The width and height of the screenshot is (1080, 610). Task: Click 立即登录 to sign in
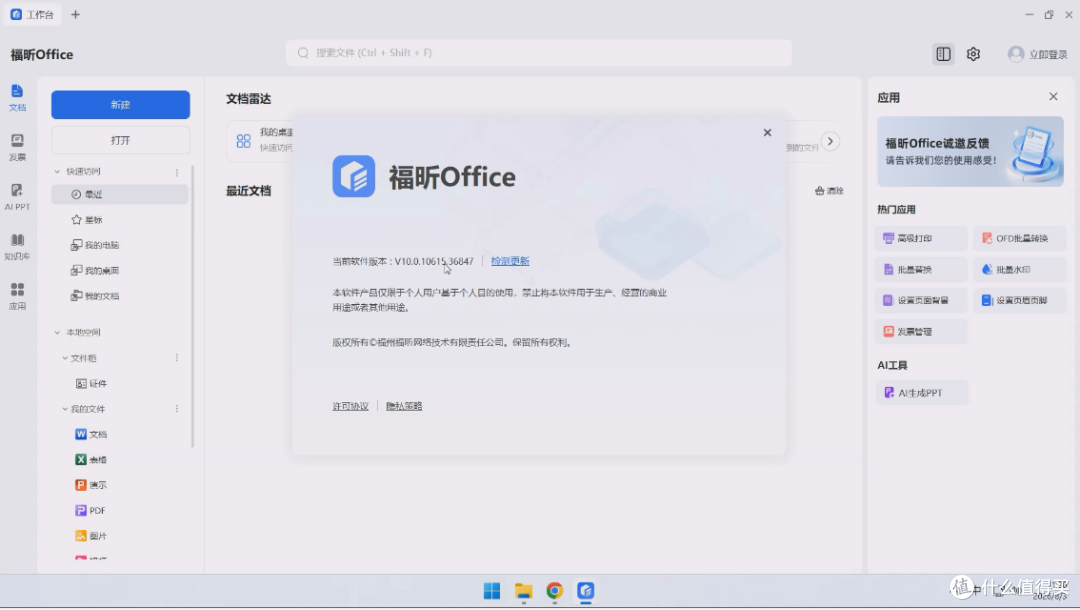1037,54
